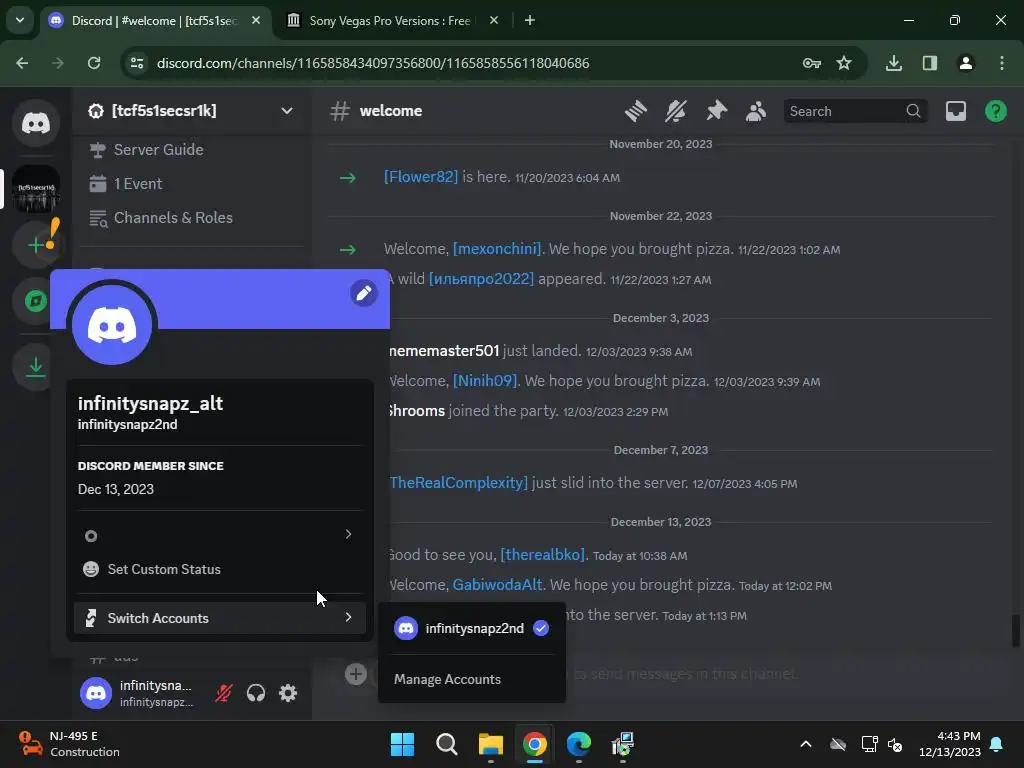Click infinitysnapz_alt display name

150,404
